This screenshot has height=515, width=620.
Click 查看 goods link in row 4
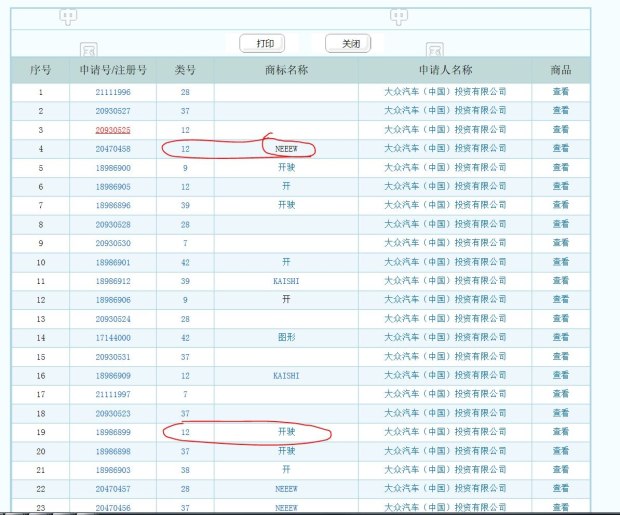coord(561,149)
